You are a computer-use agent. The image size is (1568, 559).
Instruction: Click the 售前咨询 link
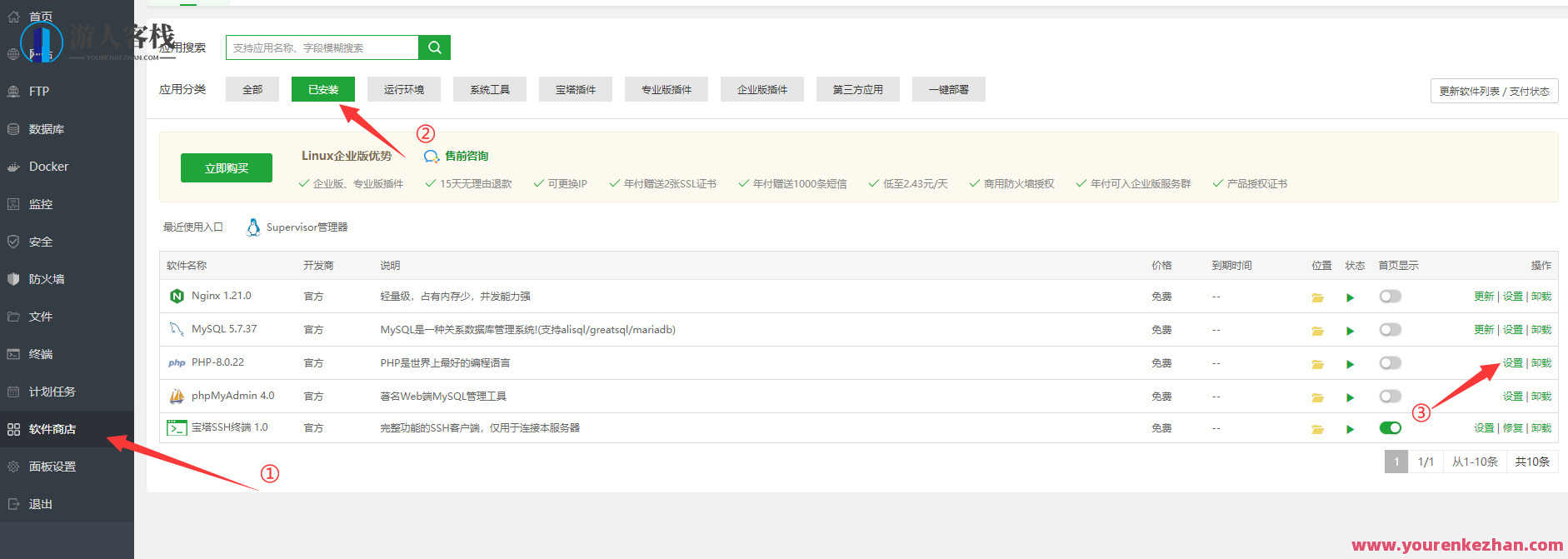point(467,156)
